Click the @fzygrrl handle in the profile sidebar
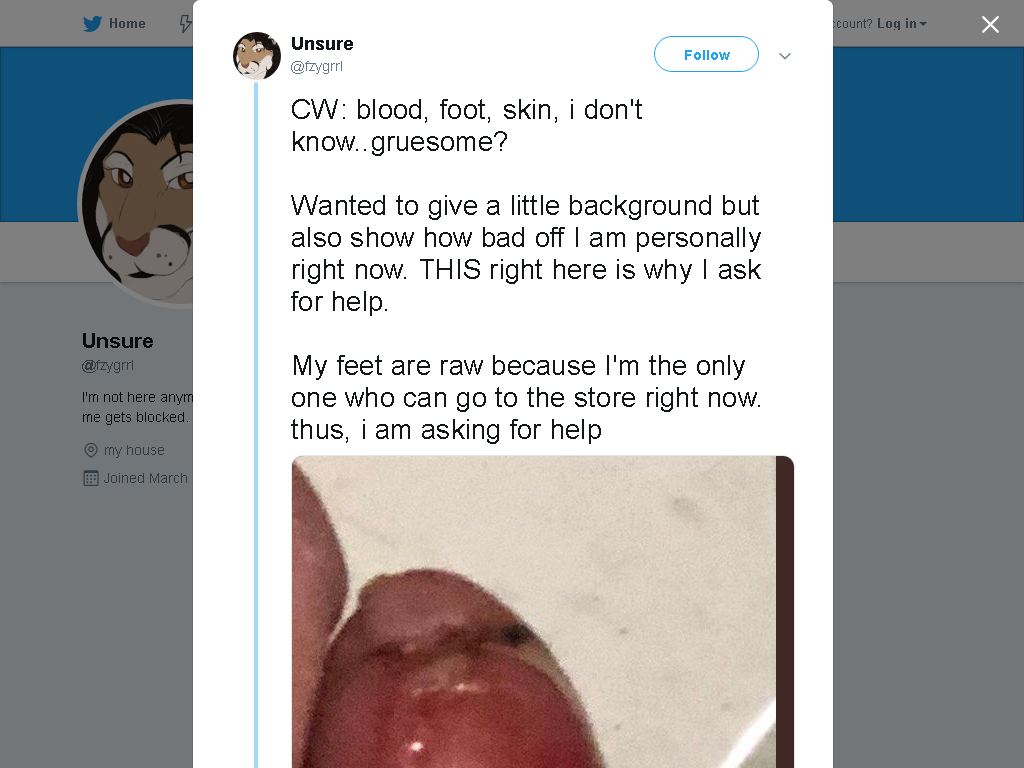 coord(108,366)
